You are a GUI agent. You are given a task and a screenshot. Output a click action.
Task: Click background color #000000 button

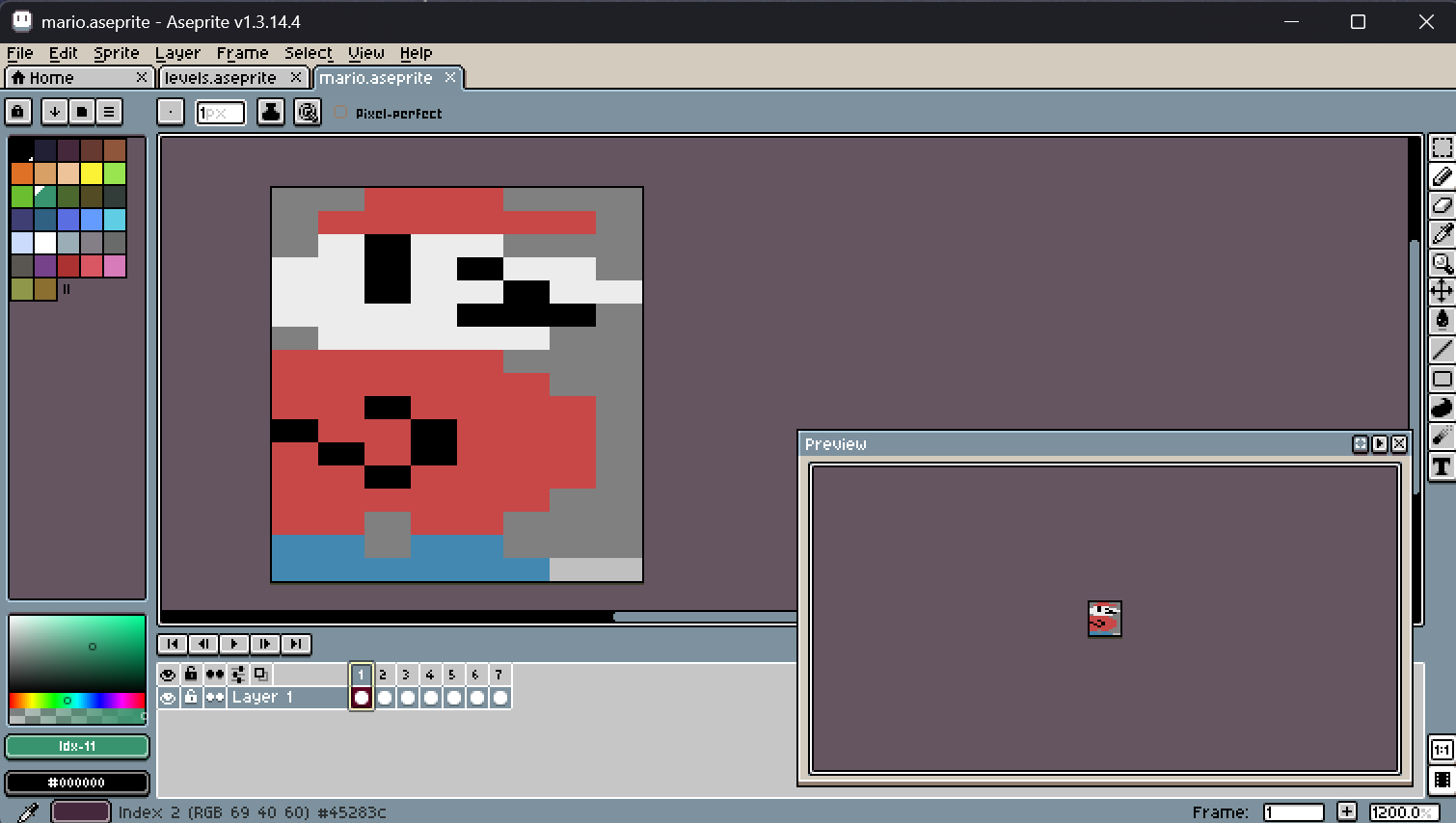[x=77, y=783]
